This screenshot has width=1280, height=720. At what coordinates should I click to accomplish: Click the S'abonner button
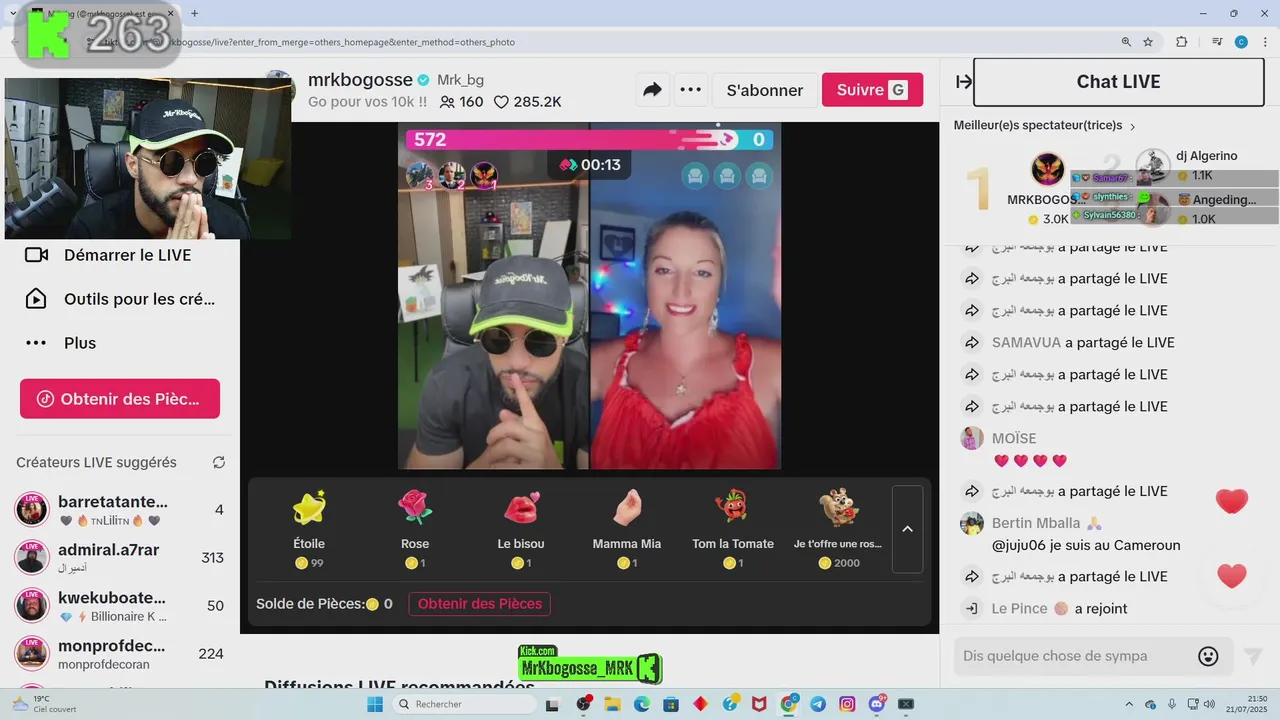coord(765,90)
